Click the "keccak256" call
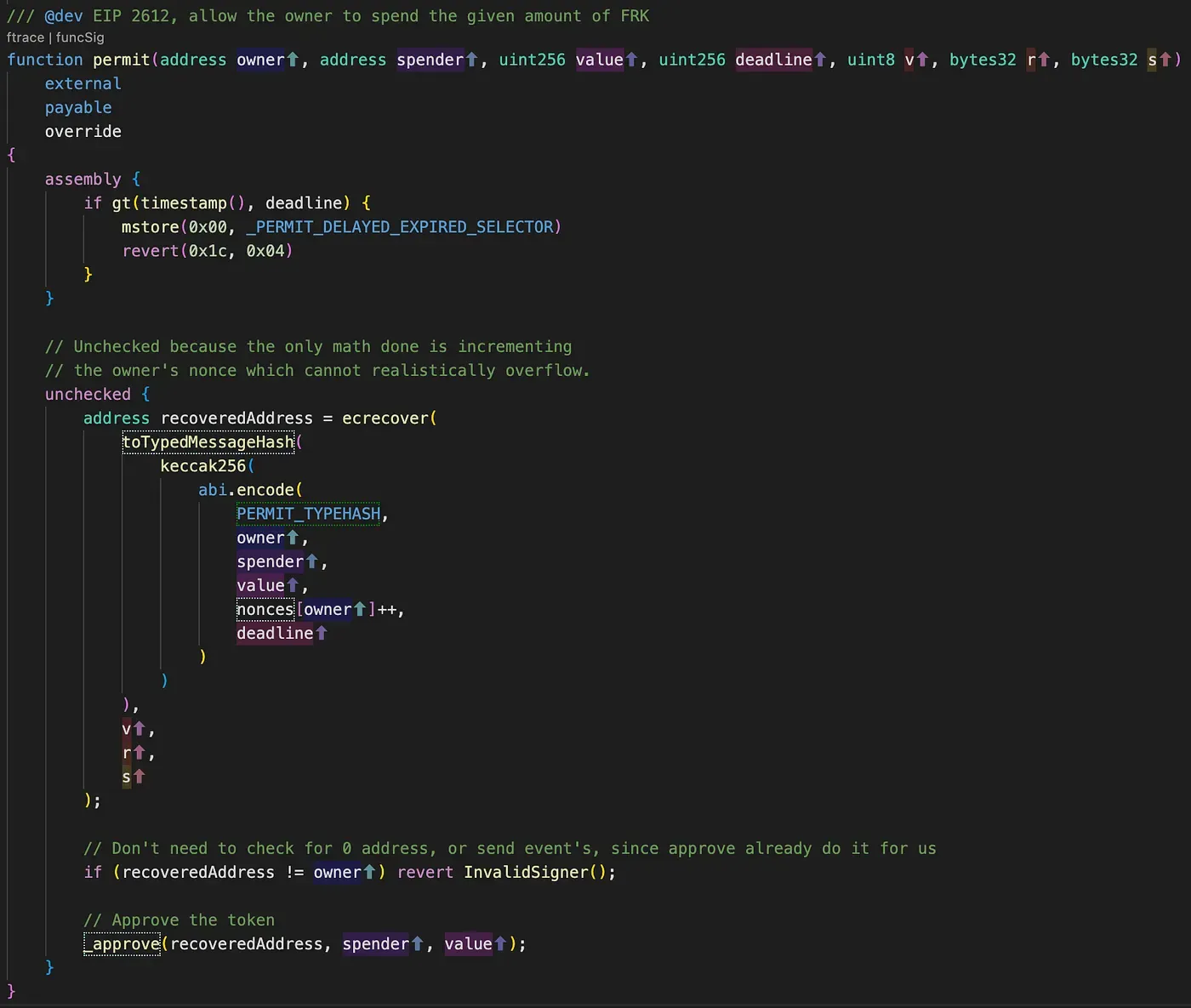Viewport: 1191px width, 1008px height. coord(203,466)
